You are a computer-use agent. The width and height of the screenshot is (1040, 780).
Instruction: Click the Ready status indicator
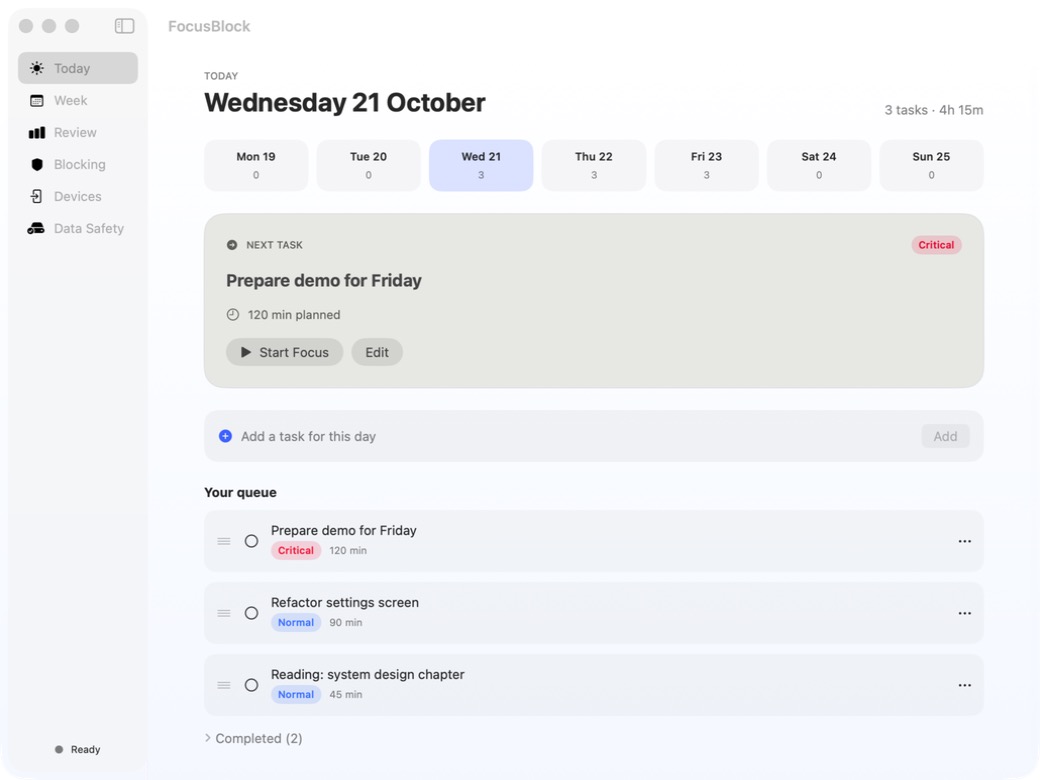78,749
